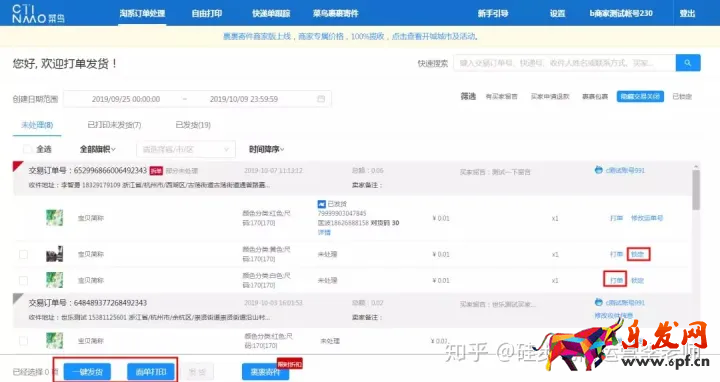Switch to the 已发货(19) tab
Viewport: 720px width, 382px height.
[x=193, y=125]
